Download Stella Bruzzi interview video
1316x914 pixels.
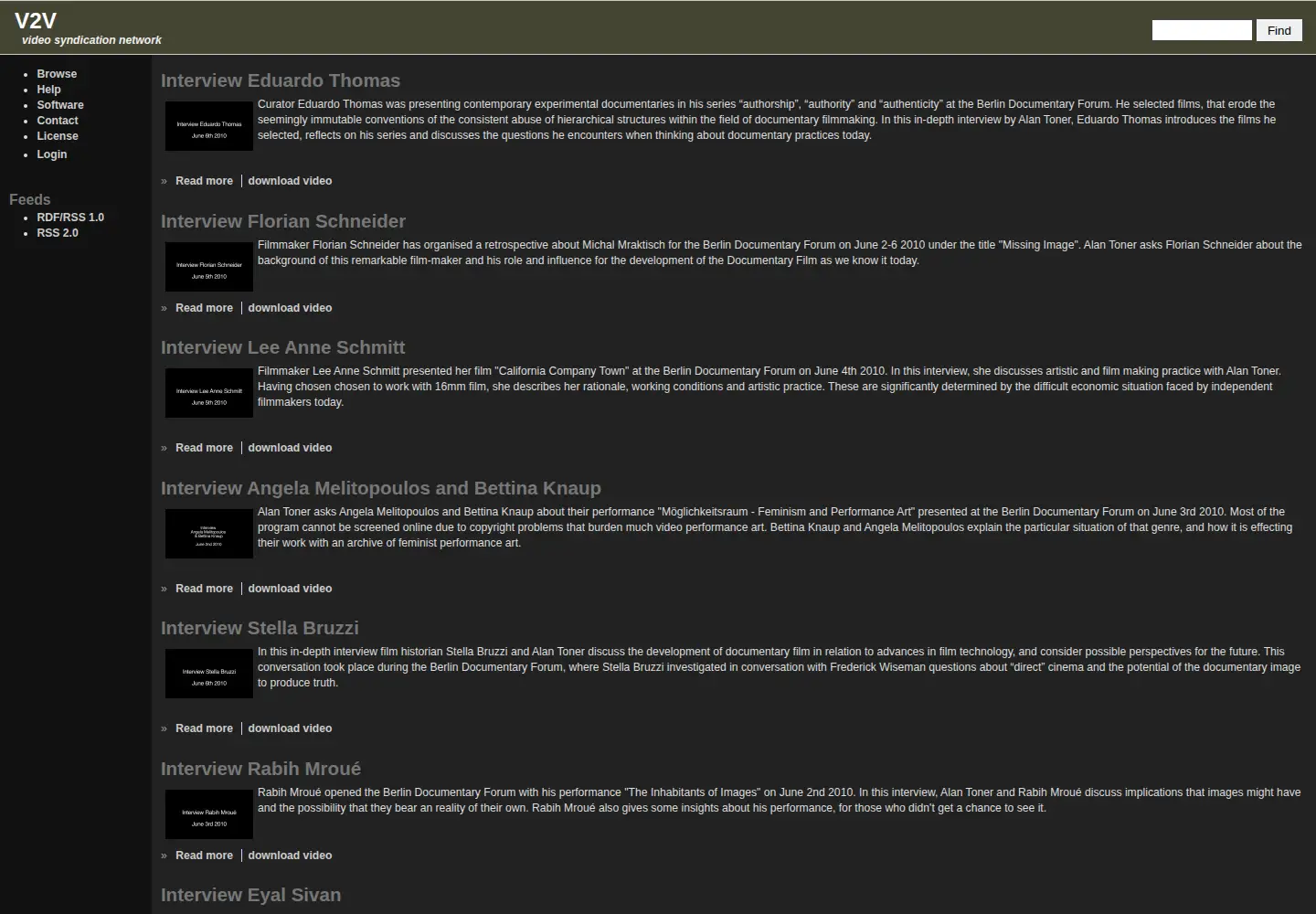pos(290,728)
